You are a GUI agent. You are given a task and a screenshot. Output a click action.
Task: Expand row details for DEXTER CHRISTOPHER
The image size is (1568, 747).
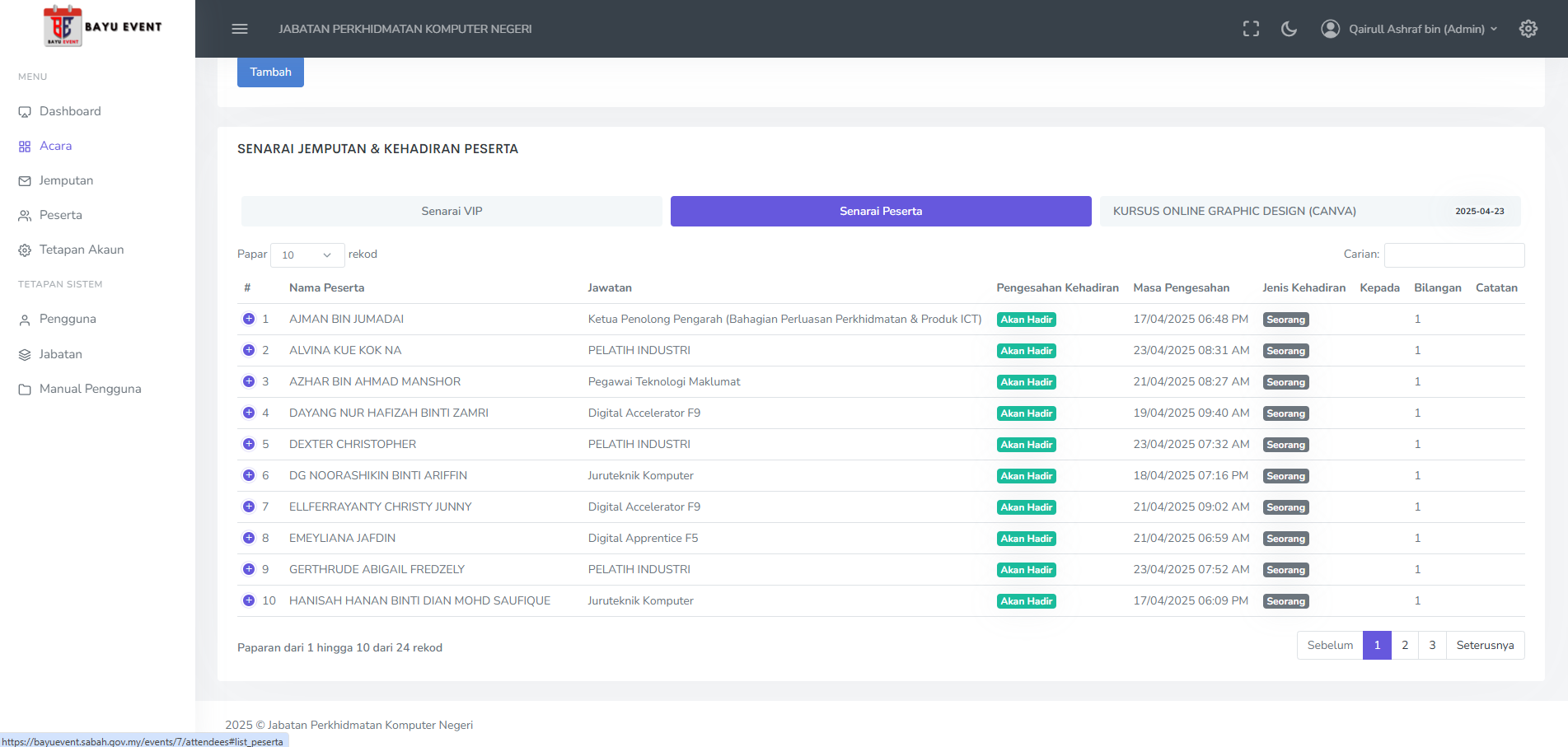click(249, 444)
